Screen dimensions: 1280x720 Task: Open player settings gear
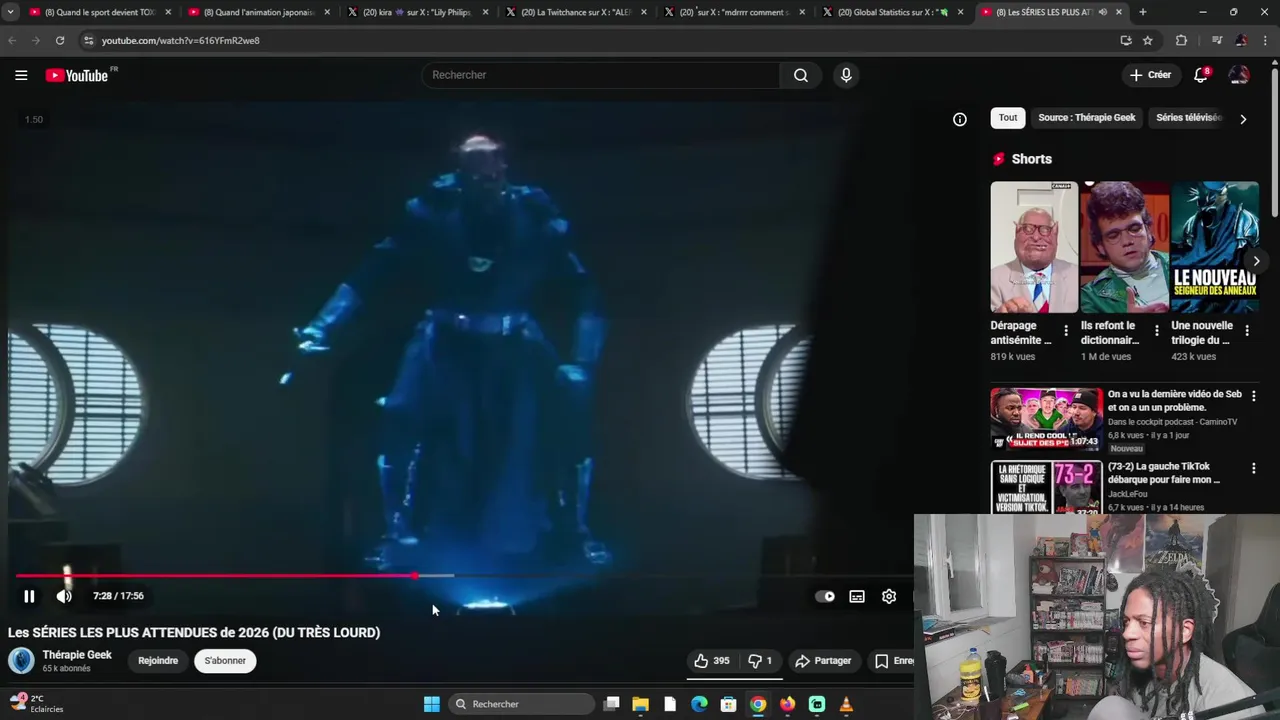click(889, 596)
